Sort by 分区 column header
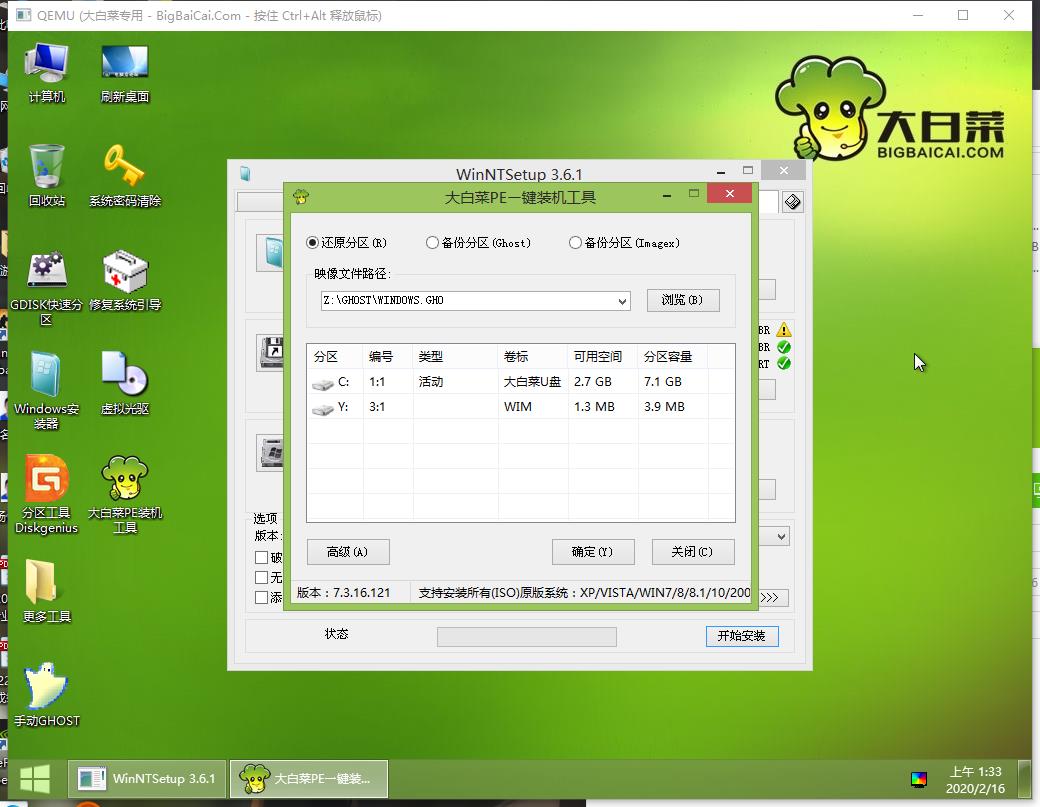The height and width of the screenshot is (807, 1040). (x=335, y=357)
